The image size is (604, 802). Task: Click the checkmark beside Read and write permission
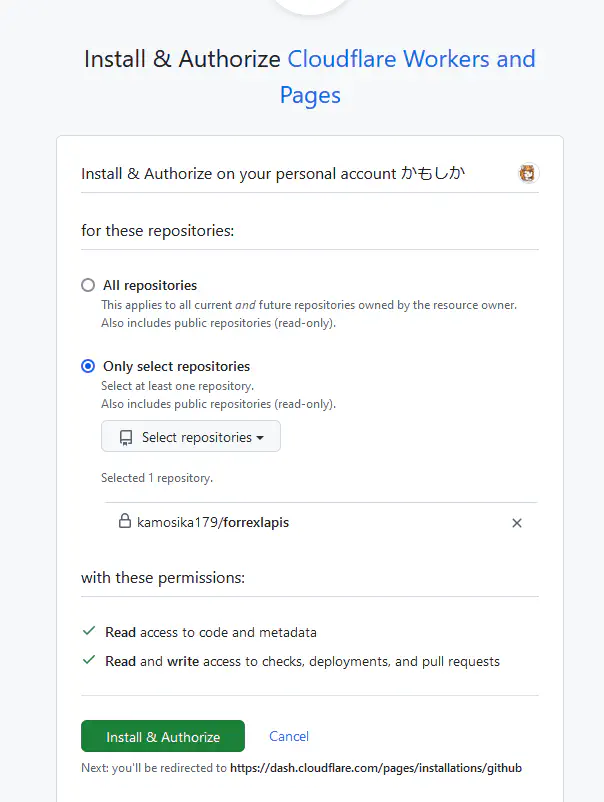coord(89,661)
